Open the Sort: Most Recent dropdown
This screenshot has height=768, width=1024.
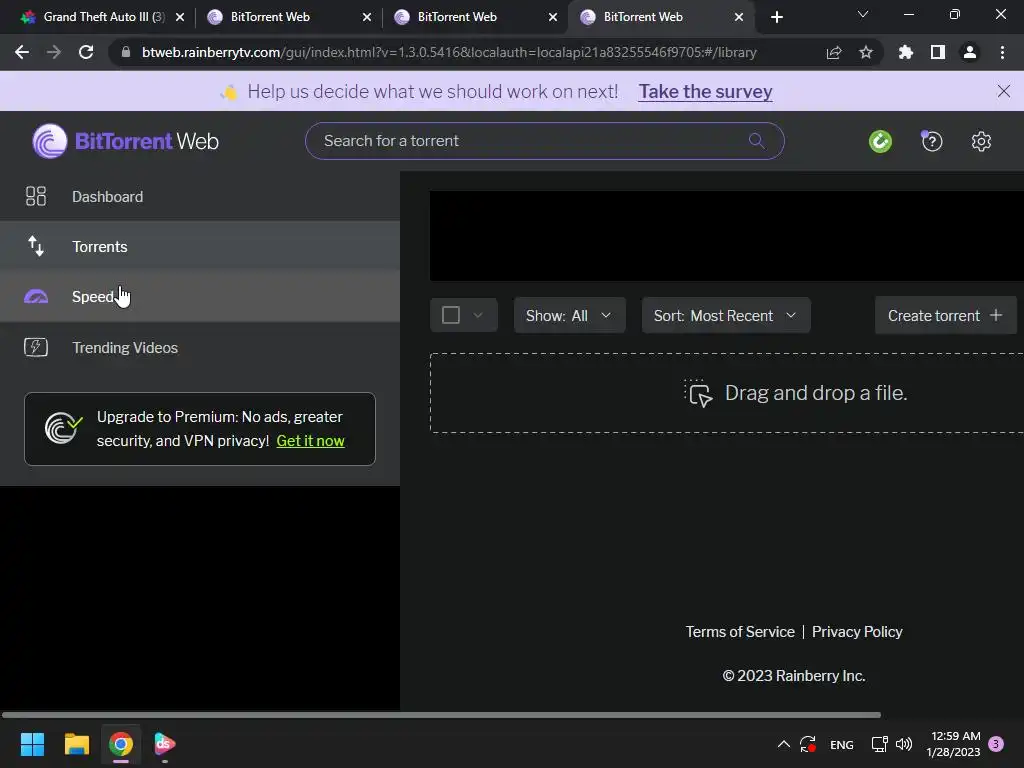(726, 315)
